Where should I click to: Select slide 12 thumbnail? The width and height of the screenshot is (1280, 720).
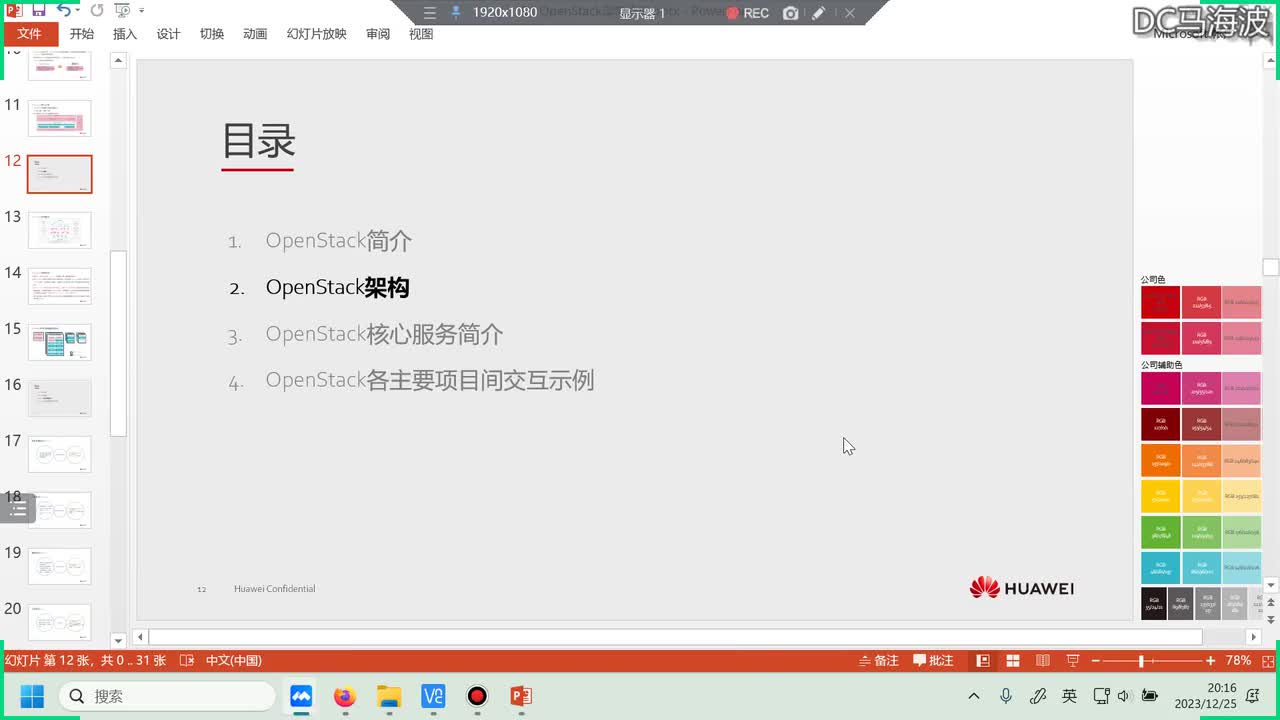[x=59, y=174]
